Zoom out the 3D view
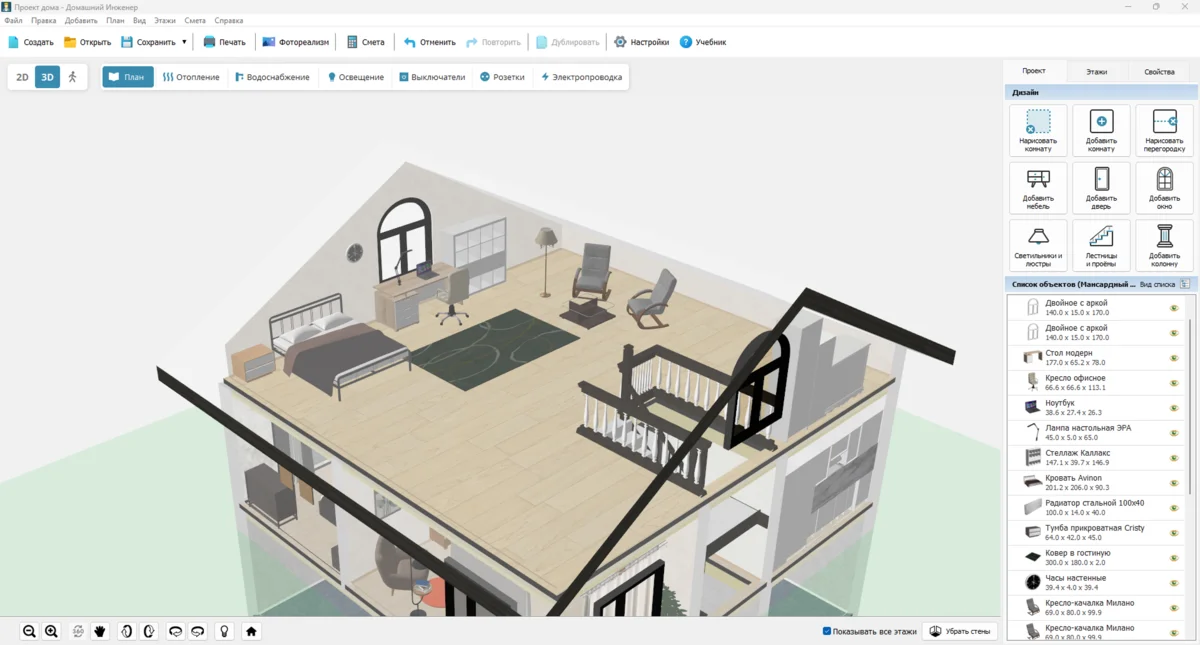This screenshot has height=645, width=1200. [x=29, y=631]
